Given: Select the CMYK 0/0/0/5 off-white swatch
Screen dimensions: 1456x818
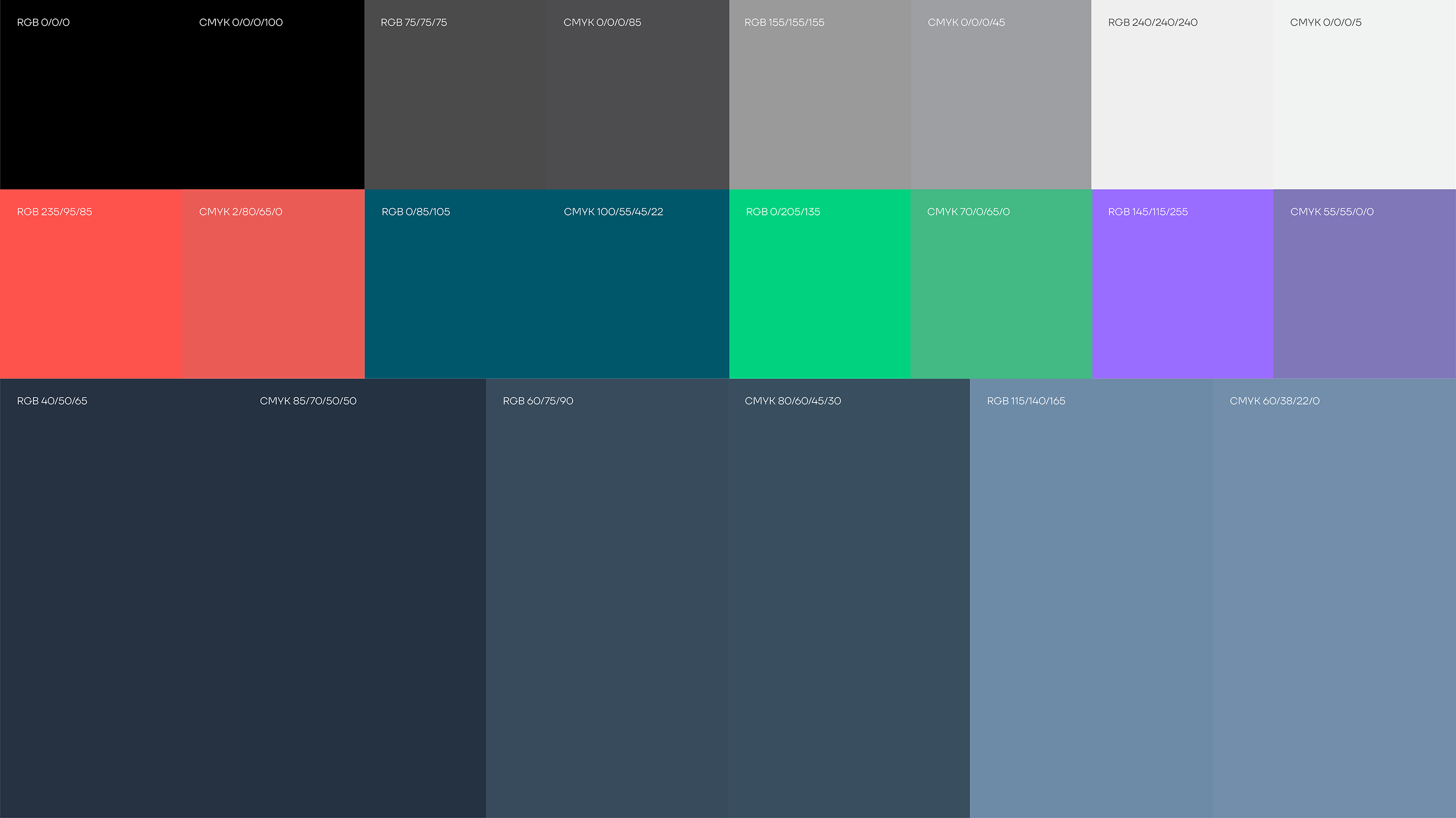Looking at the screenshot, I should pos(1364,102).
